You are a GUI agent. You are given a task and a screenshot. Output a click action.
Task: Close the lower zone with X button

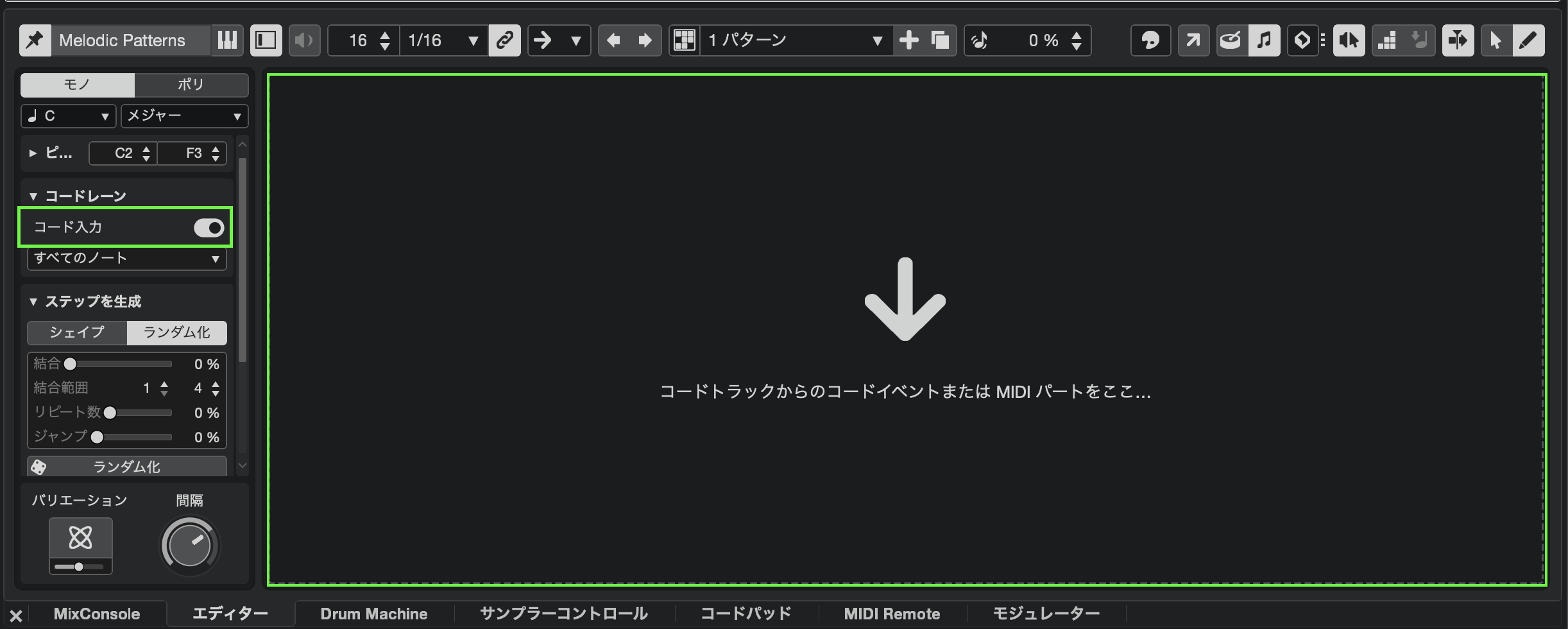point(16,616)
